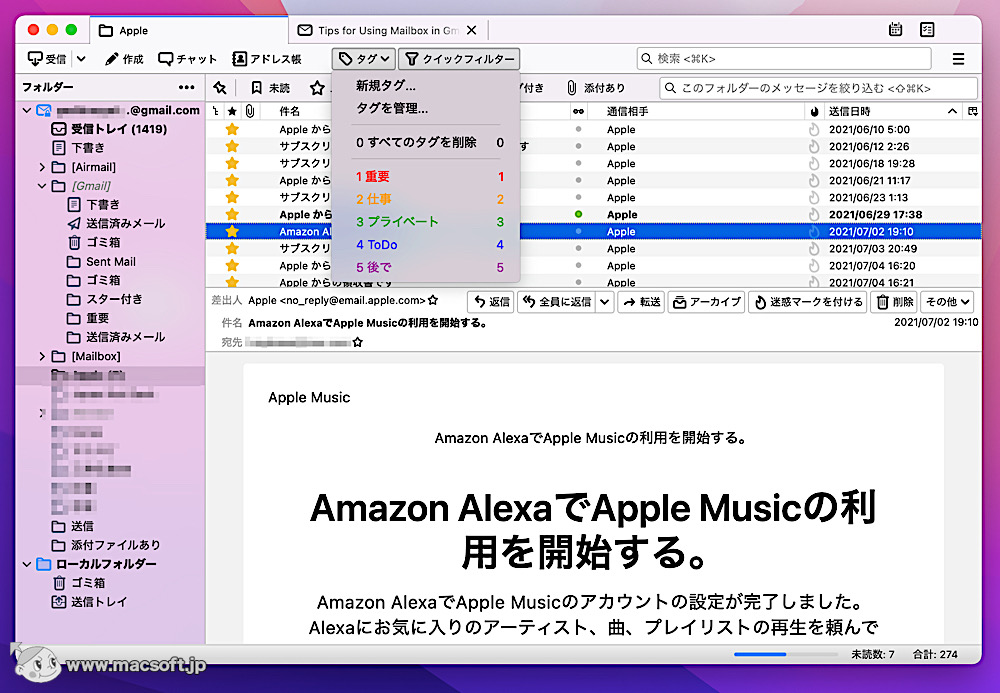1000x693 pixels.
Task: Open reply-all dropdown arrow
Action: click(x=605, y=302)
